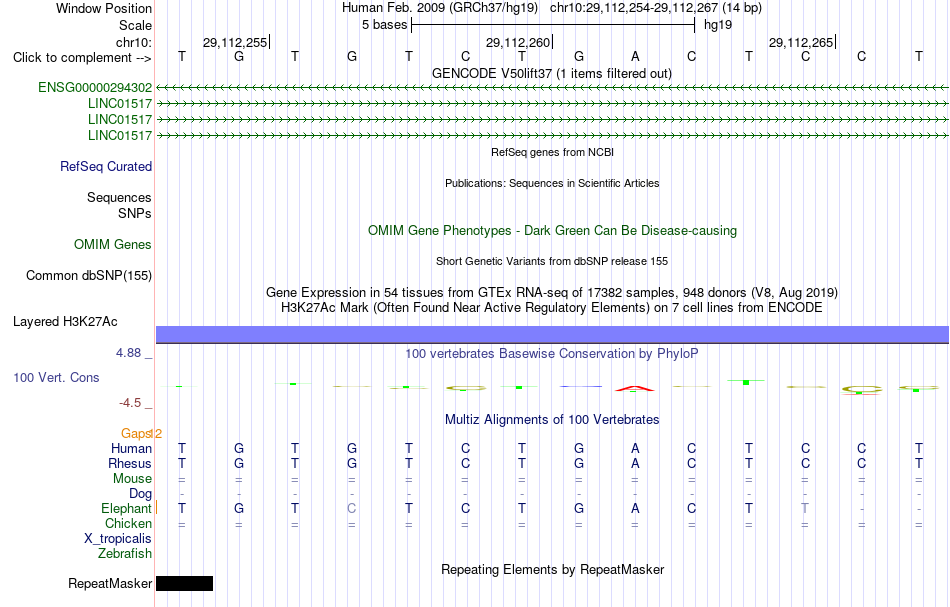Click 'RefSeq genes from NCBI' title
The image size is (950, 607).
(553, 153)
